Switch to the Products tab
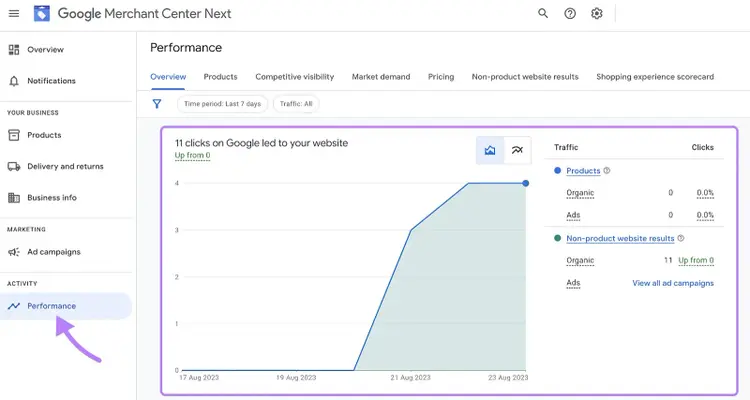The image size is (750, 400). point(221,77)
